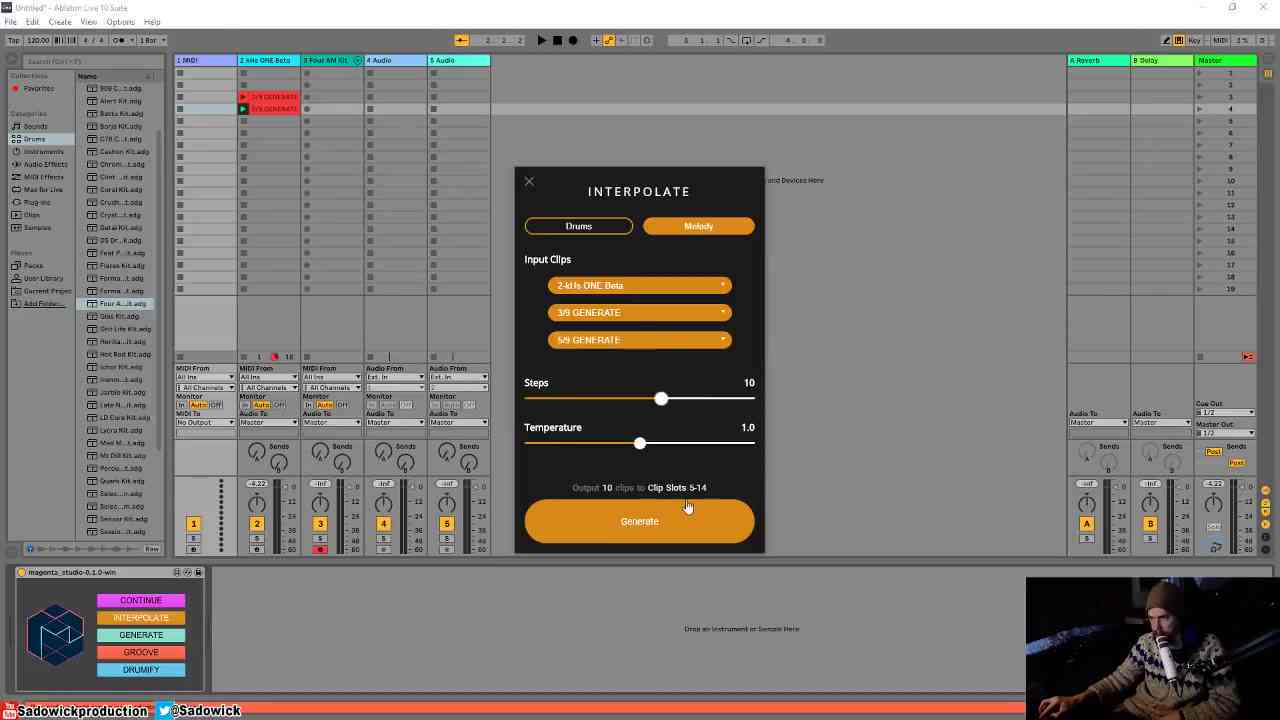This screenshot has width=1280, height=720.
Task: Click the 120.00 tempo field
Action: pyautogui.click(x=38, y=40)
